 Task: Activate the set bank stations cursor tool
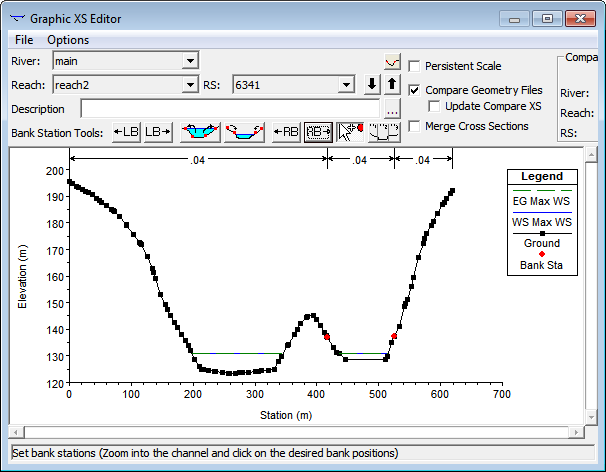point(350,132)
